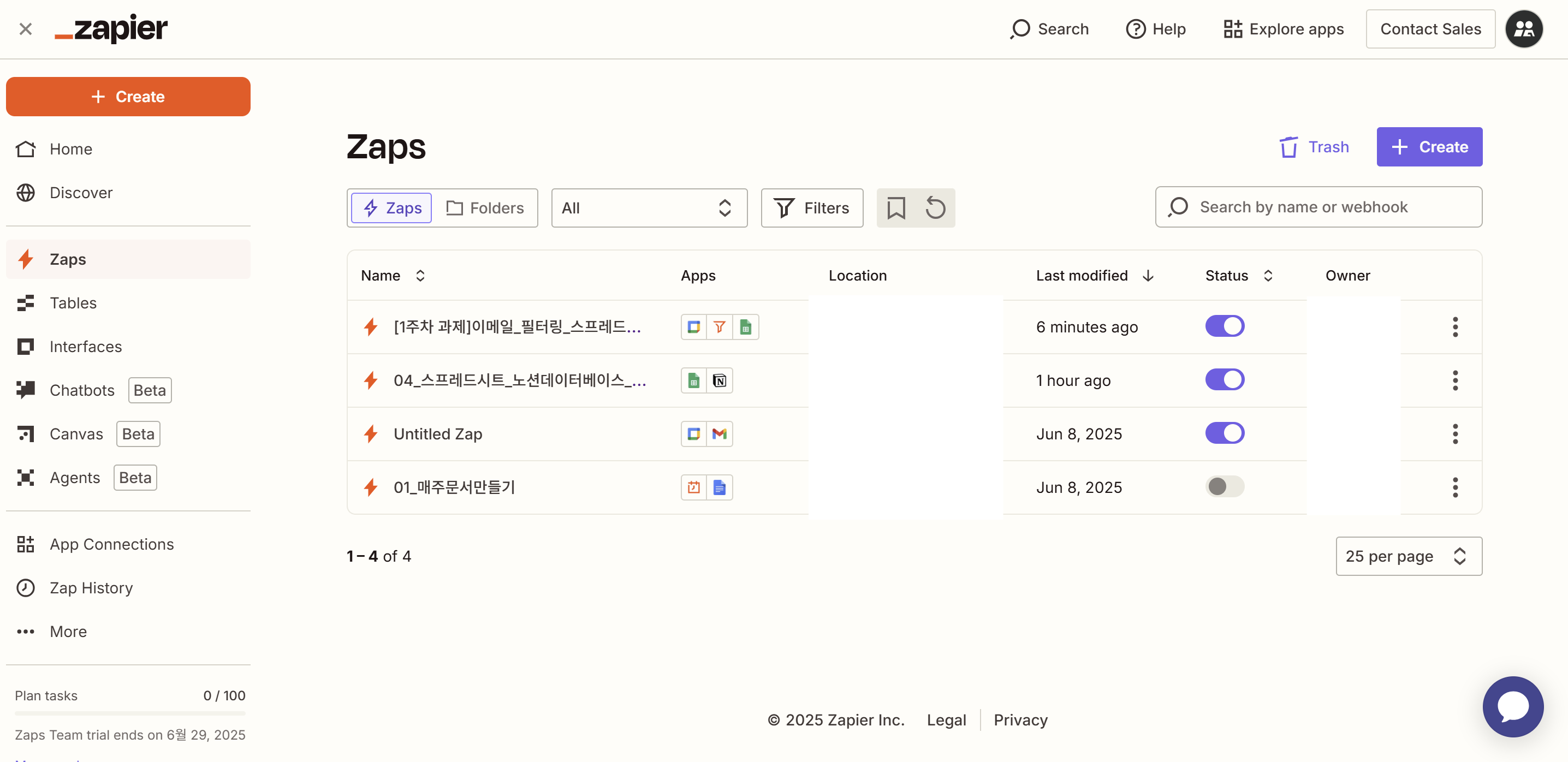Open the 01_매주문서만들기 zap

(x=454, y=487)
